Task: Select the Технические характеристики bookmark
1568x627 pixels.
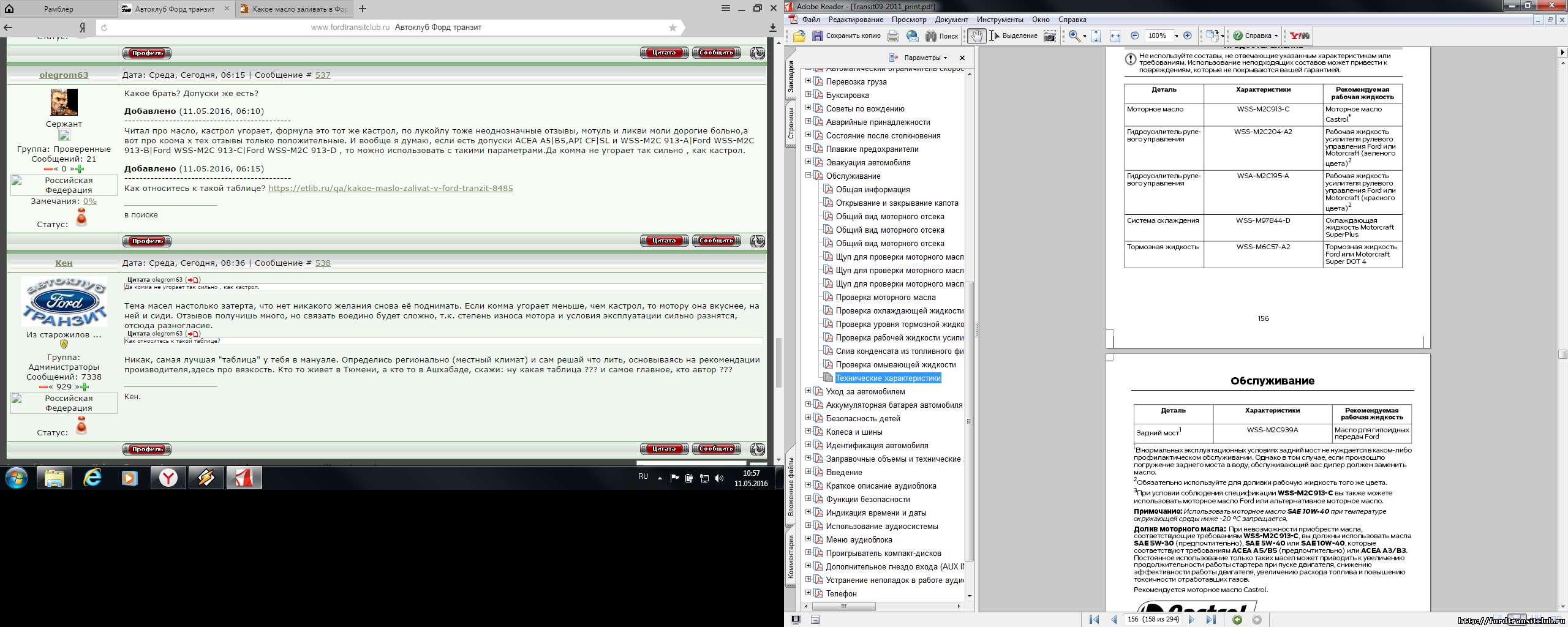Action: coord(888,378)
